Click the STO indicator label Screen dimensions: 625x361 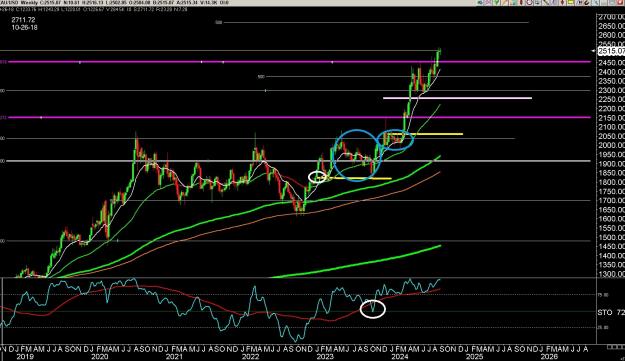click(x=605, y=312)
